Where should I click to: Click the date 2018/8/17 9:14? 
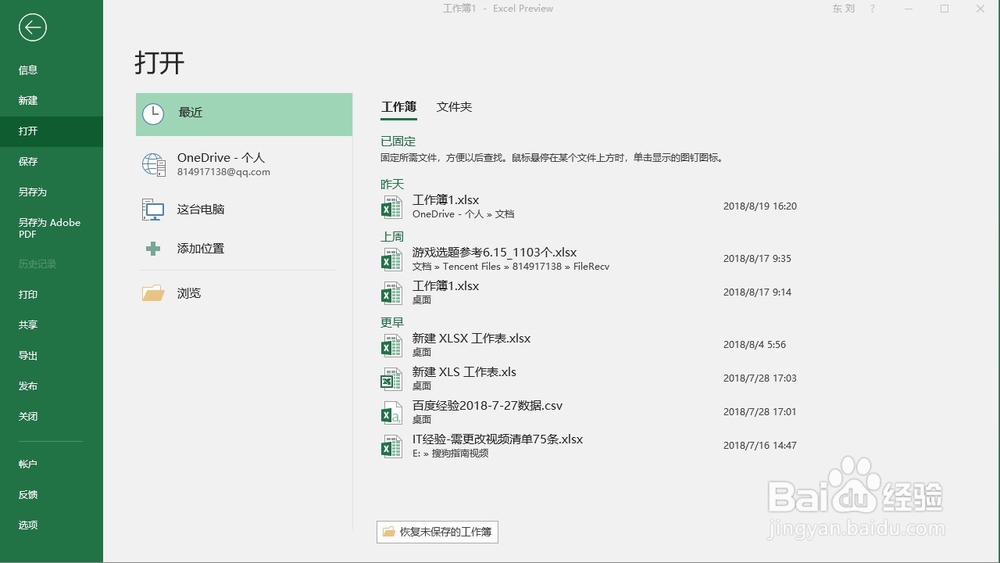tap(757, 293)
